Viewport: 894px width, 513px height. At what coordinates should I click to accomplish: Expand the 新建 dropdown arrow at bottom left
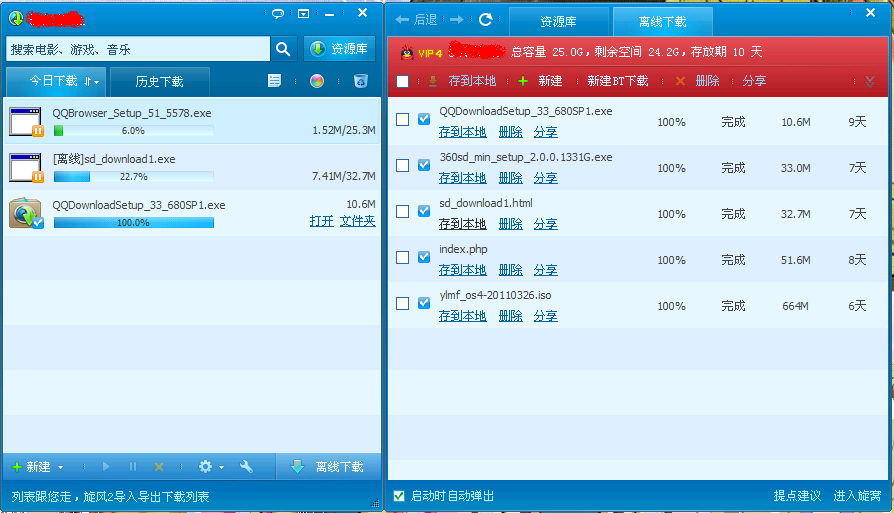pyautogui.click(x=60, y=467)
